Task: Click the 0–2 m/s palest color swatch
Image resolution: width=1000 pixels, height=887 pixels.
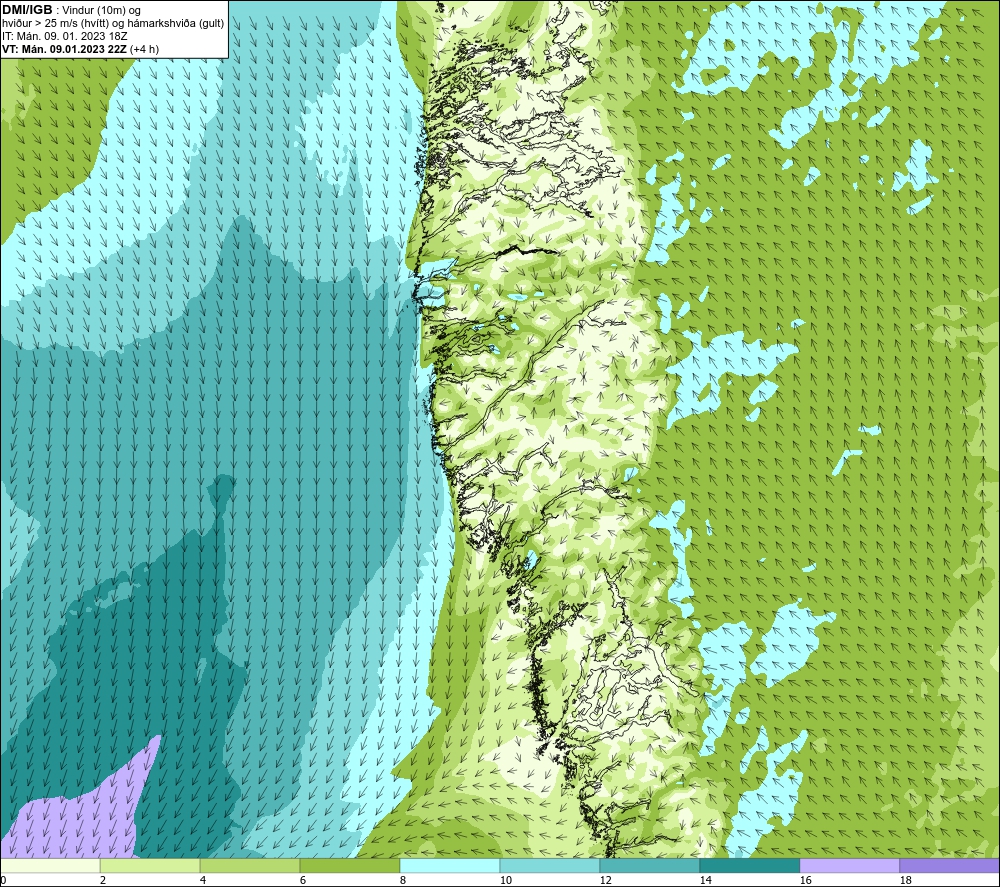Action: [50, 865]
